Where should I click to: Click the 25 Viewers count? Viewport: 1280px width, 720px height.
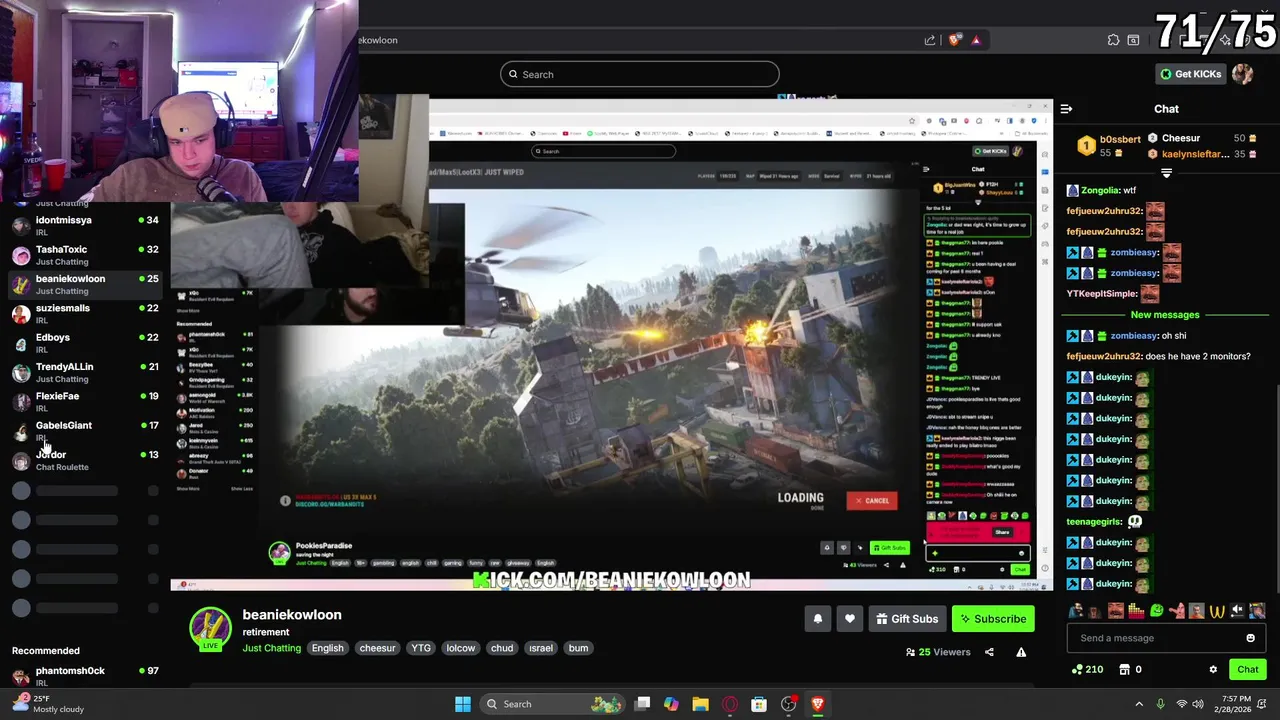938,652
